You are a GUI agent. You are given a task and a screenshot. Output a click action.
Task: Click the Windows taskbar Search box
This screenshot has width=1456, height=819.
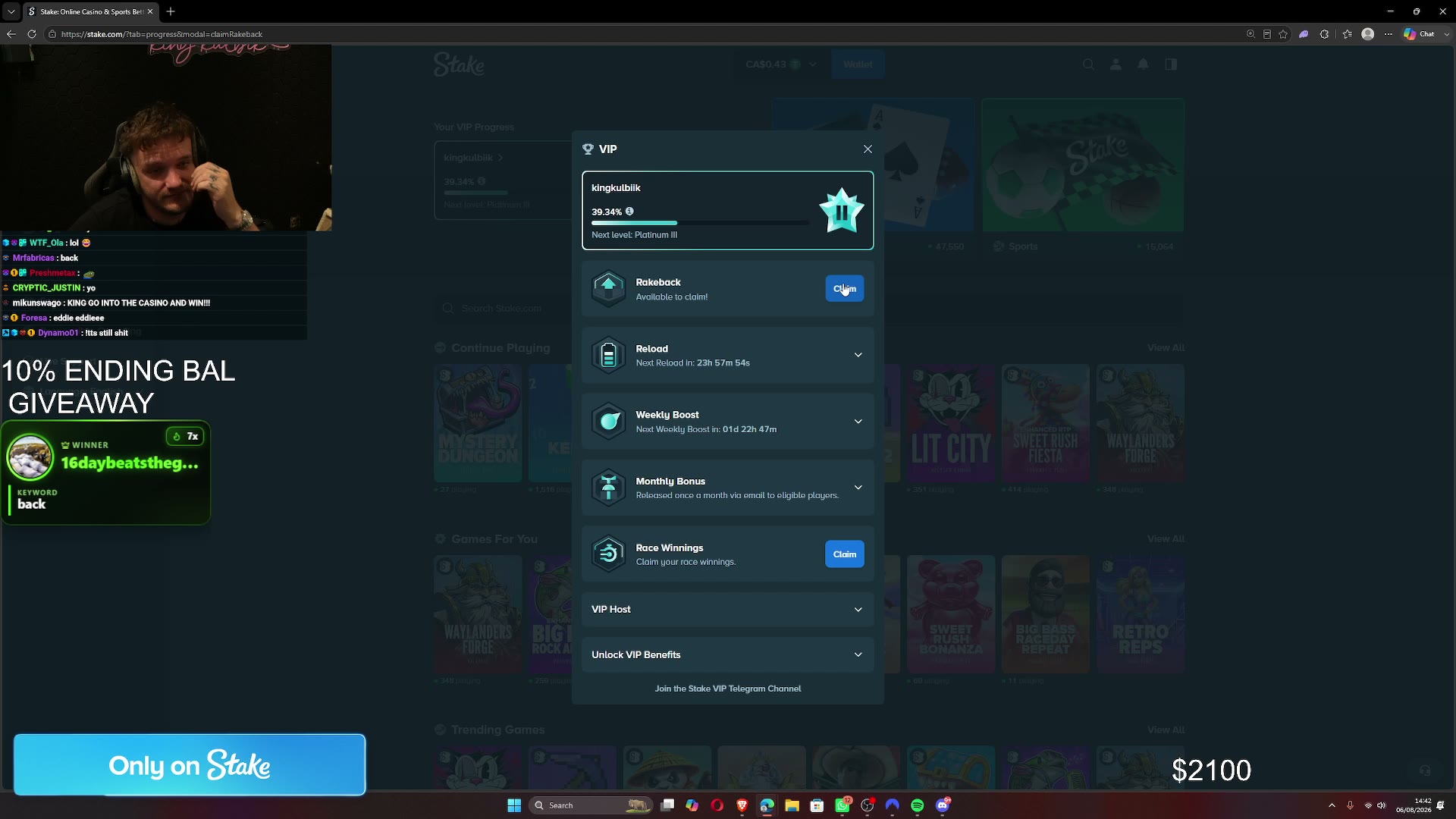pyautogui.click(x=590, y=805)
